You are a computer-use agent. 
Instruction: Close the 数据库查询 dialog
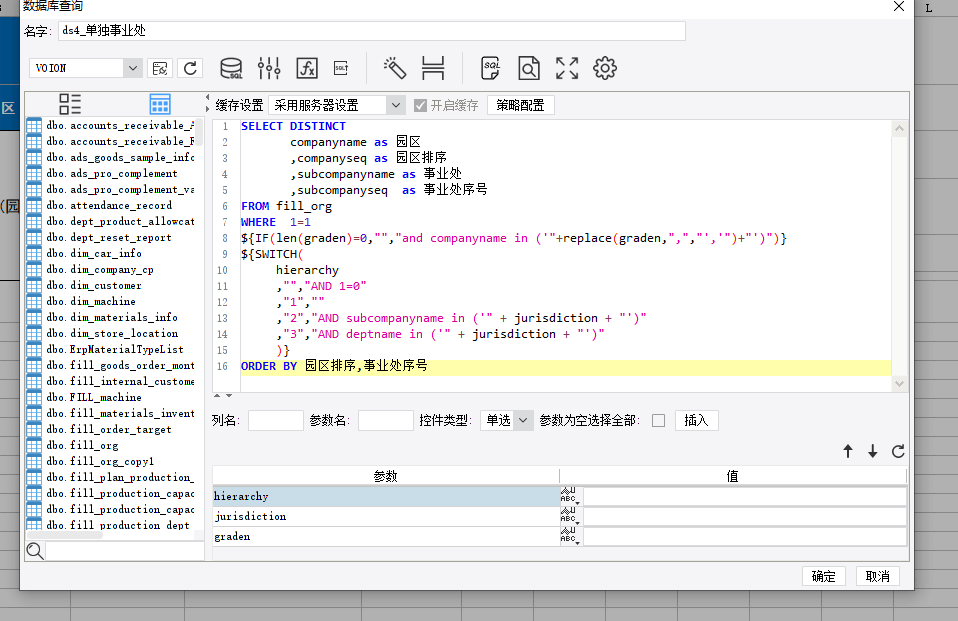899,6
